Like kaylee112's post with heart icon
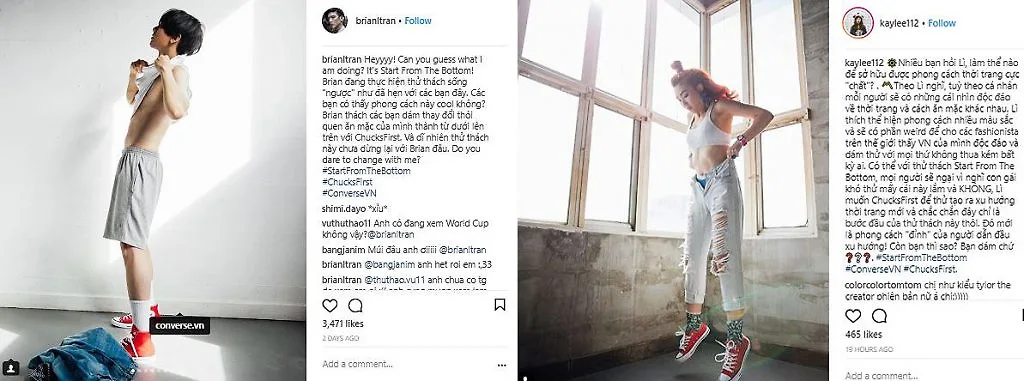1024x381 pixels. click(x=853, y=316)
